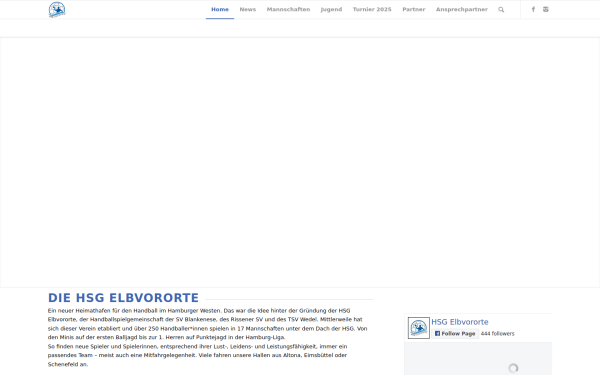Open the Facebook icon in header
Image resolution: width=600 pixels, height=375 pixels.
(x=533, y=9)
